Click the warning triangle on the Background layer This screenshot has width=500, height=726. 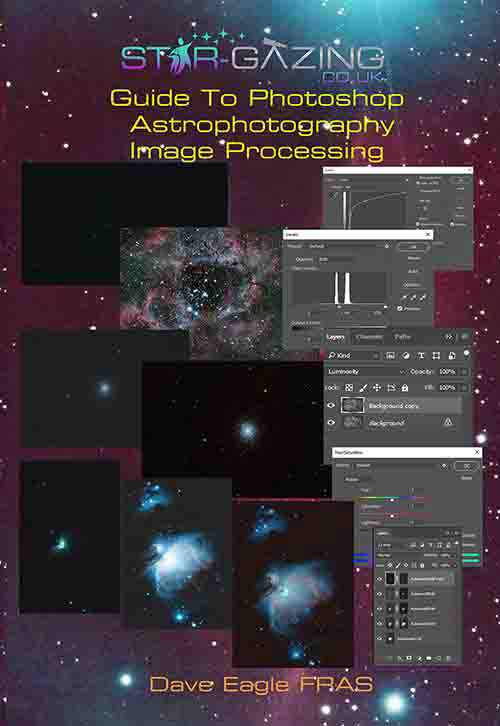tap(448, 422)
